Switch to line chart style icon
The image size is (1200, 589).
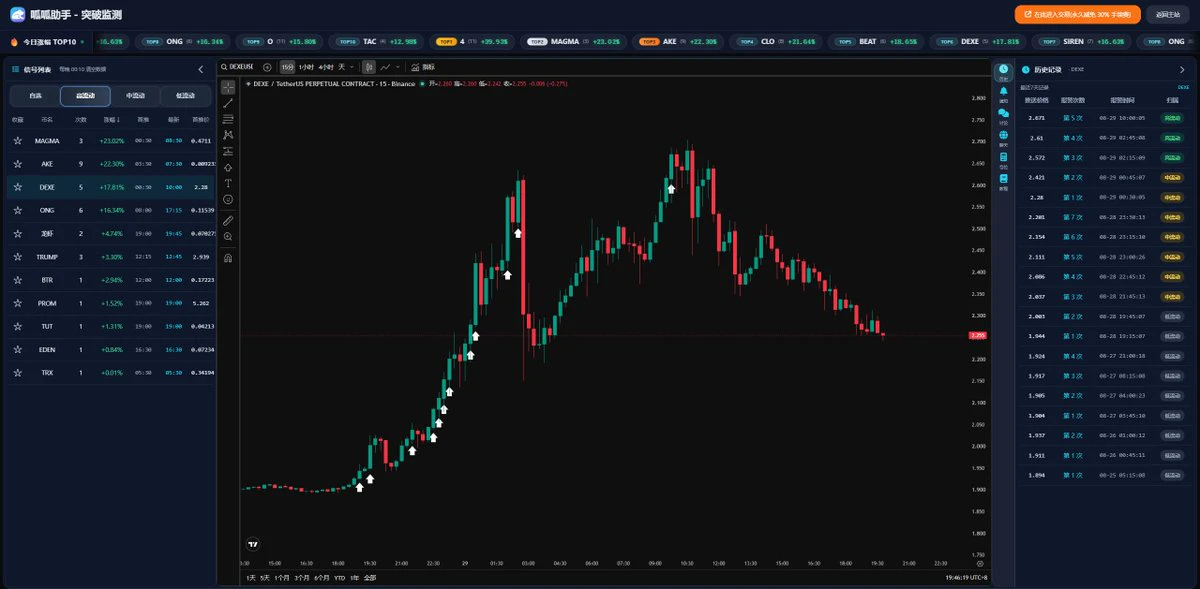(x=385, y=67)
